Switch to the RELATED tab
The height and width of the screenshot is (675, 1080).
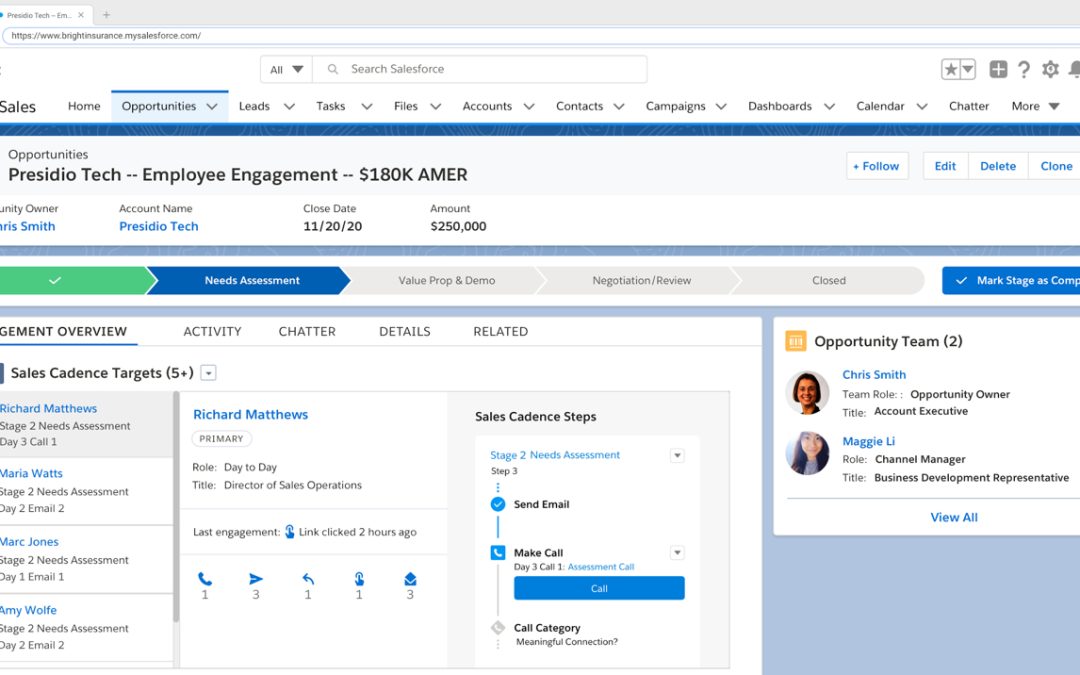pos(501,331)
